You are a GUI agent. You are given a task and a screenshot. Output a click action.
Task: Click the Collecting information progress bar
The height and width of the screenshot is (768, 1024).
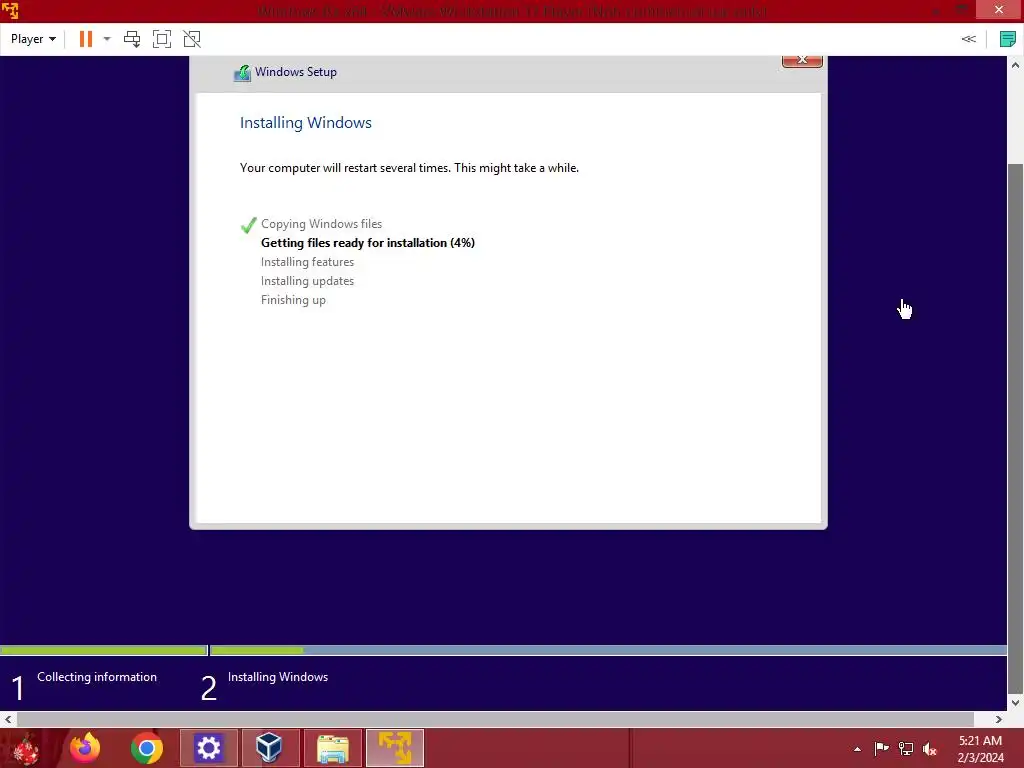(104, 650)
